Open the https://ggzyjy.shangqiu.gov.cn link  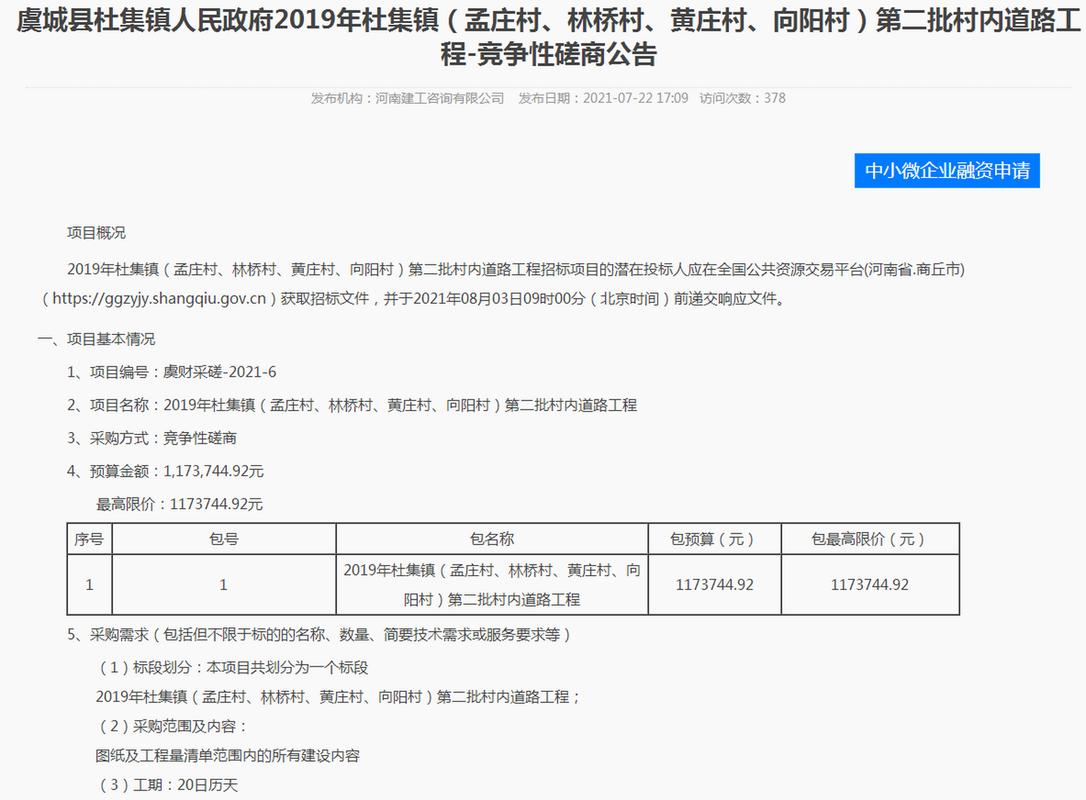point(159,299)
